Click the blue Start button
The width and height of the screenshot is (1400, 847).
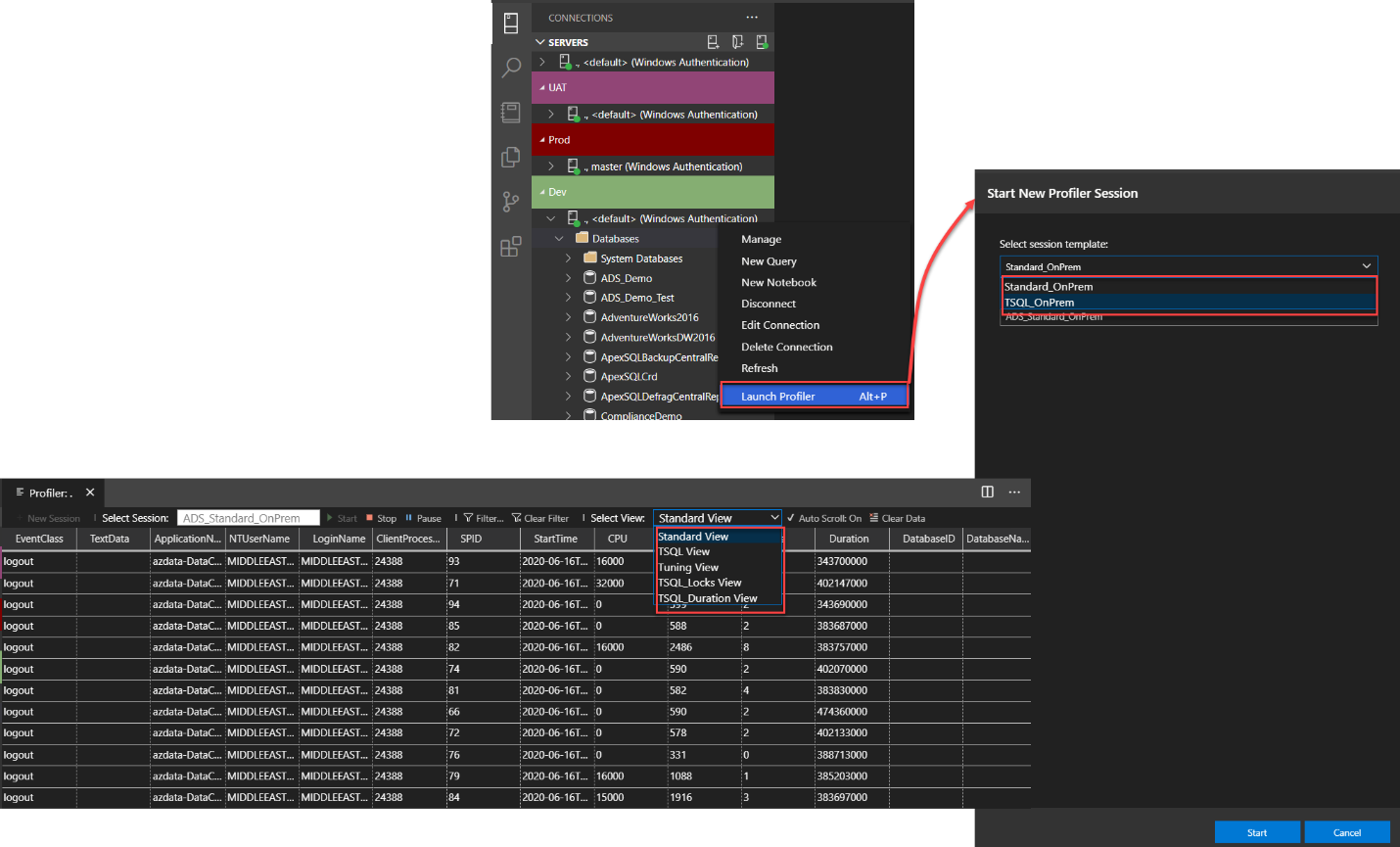pyautogui.click(x=1257, y=832)
